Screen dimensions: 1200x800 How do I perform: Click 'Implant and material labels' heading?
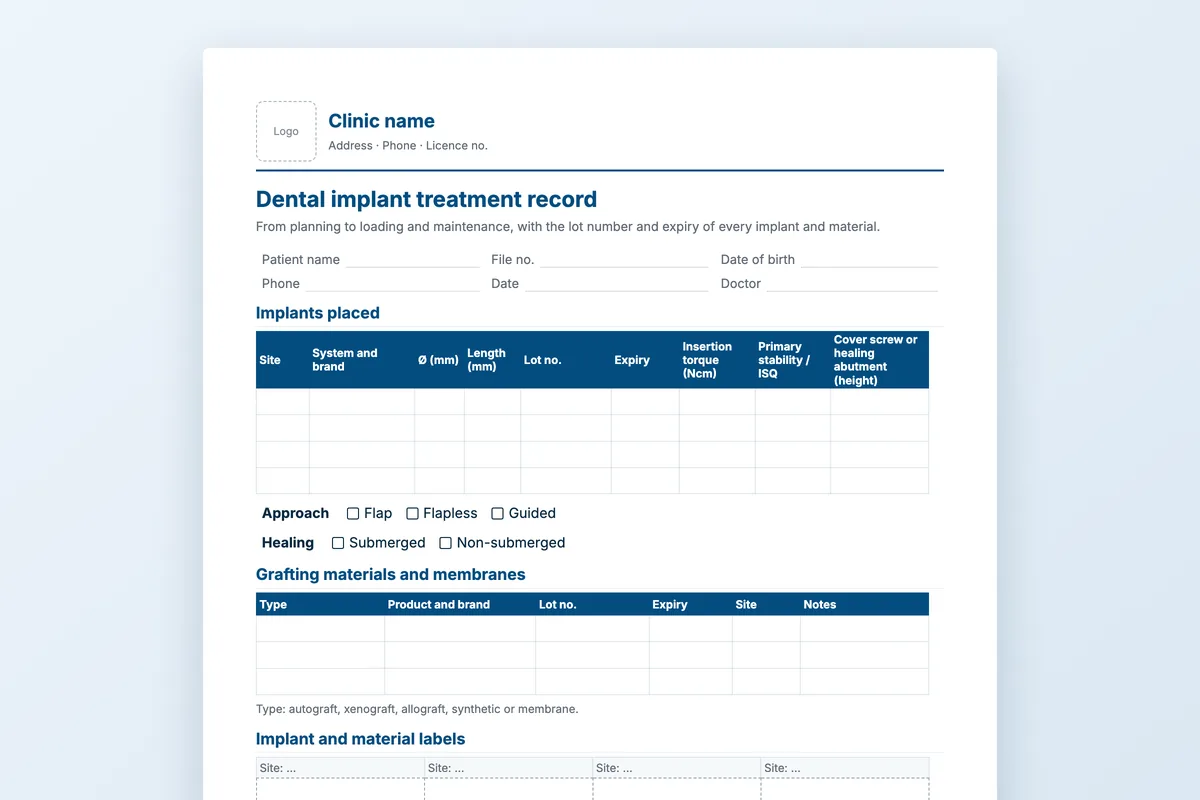pyautogui.click(x=361, y=739)
